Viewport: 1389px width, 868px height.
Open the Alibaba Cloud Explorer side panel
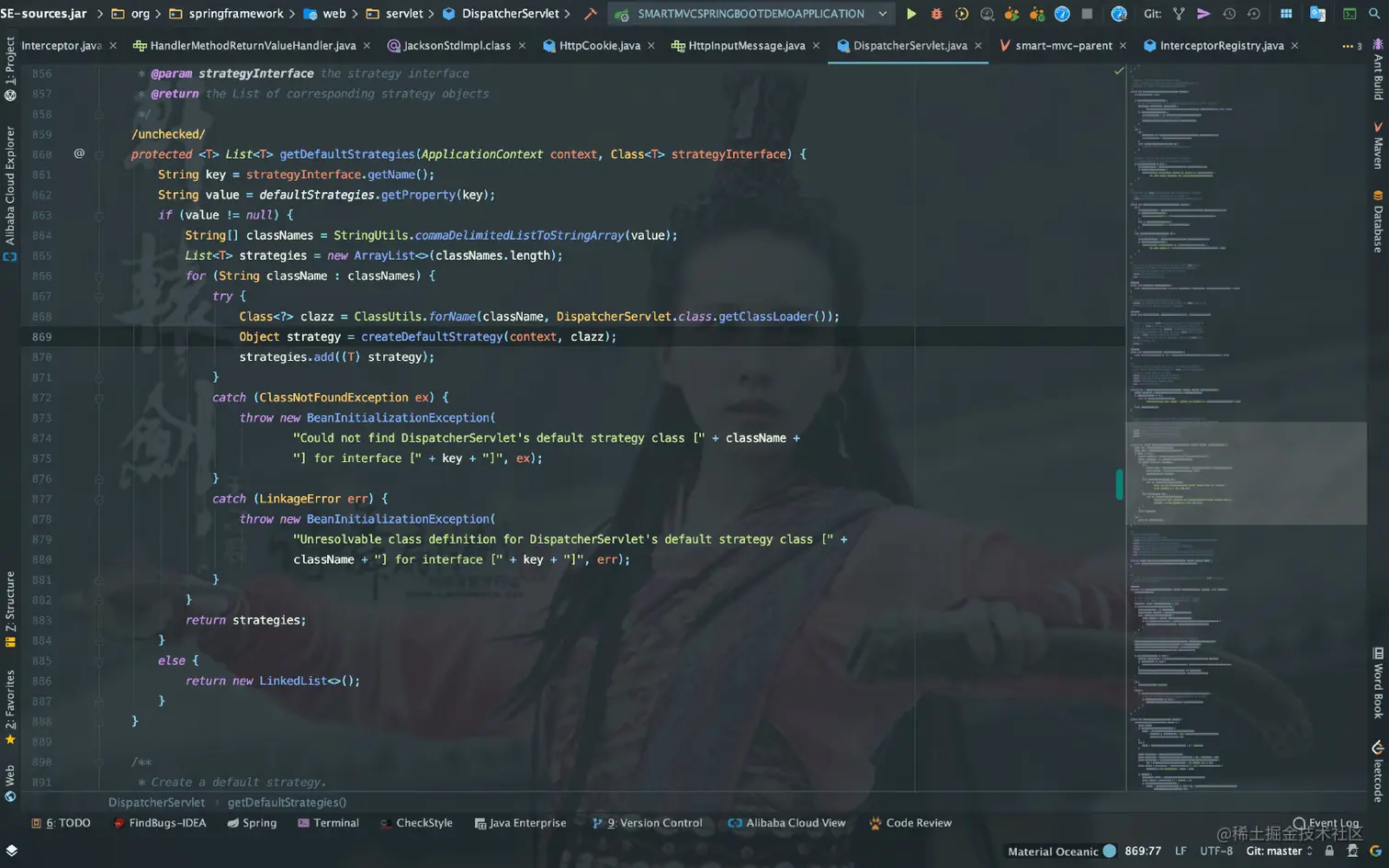click(x=10, y=194)
